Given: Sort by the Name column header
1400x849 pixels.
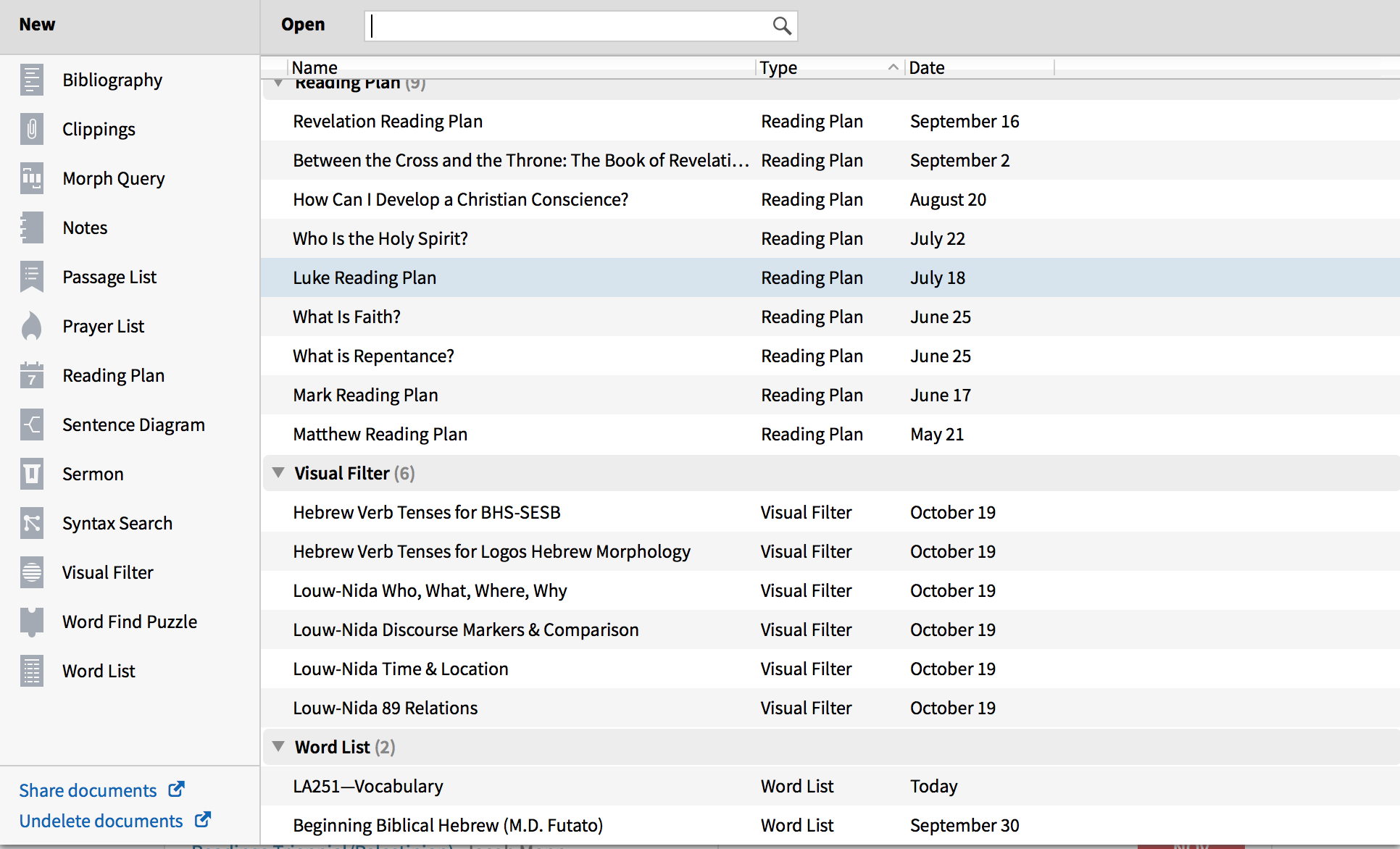Looking at the screenshot, I should click(x=314, y=67).
